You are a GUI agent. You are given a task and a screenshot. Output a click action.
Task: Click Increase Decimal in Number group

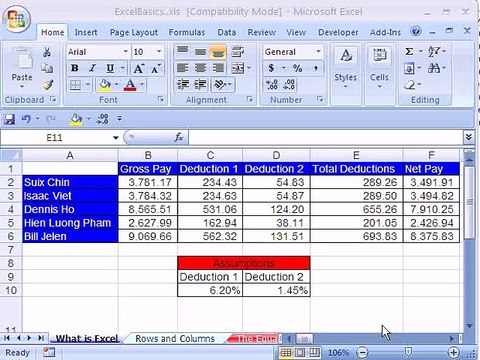click(272, 84)
